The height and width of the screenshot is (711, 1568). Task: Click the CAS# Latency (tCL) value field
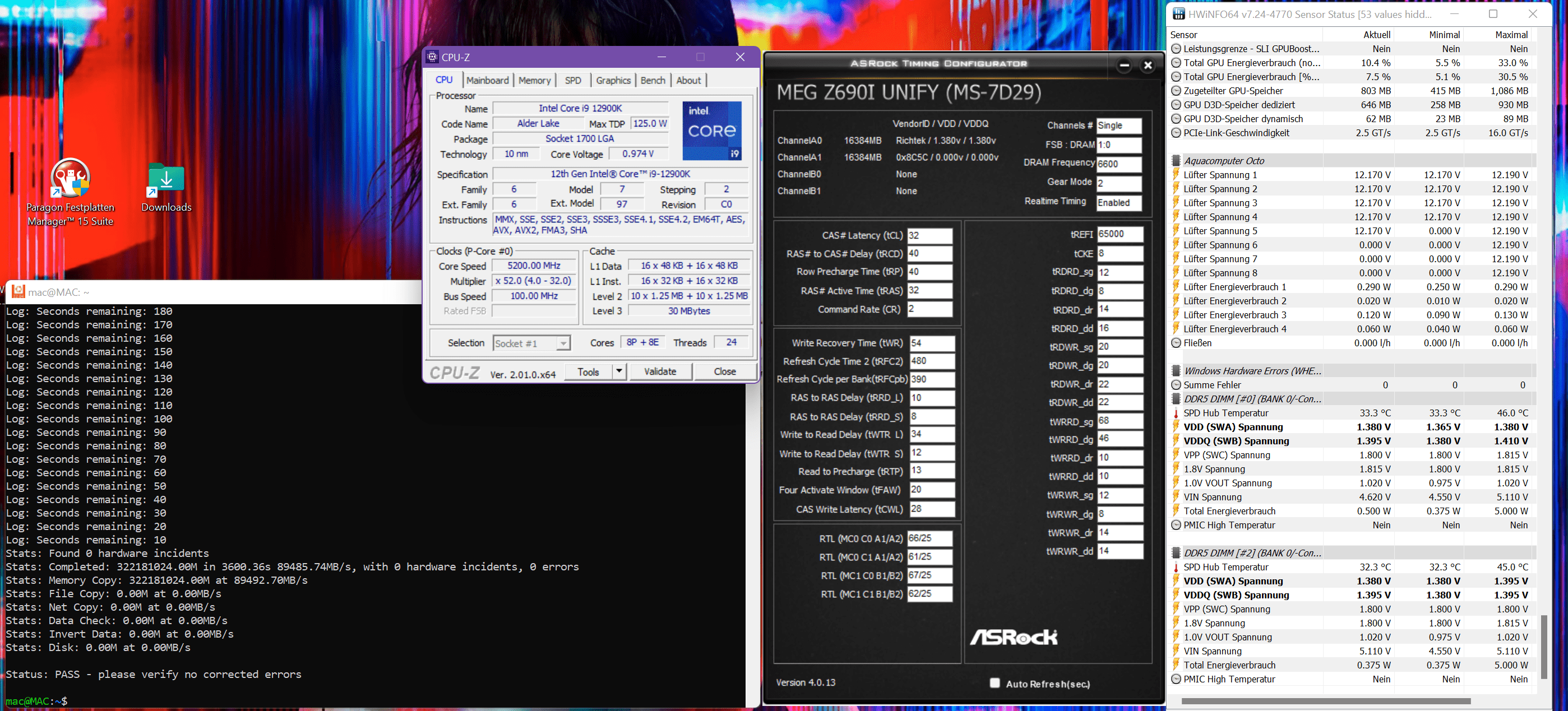(x=929, y=236)
